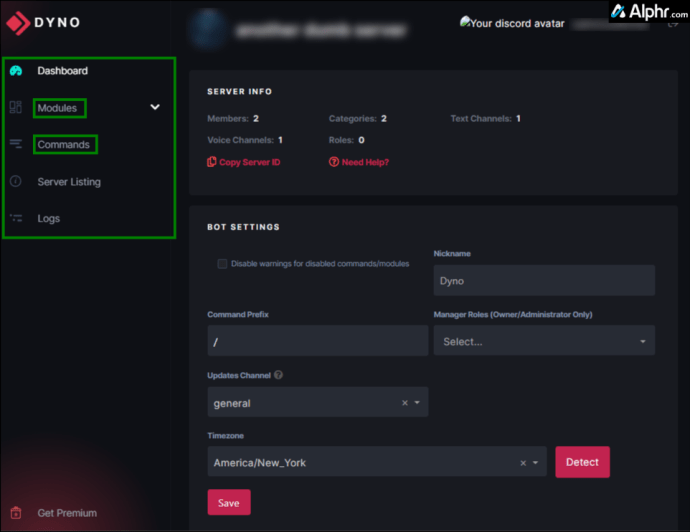Click the BOT SETTINGS heading
Image resolution: width=690 pixels, height=532 pixels.
243,227
